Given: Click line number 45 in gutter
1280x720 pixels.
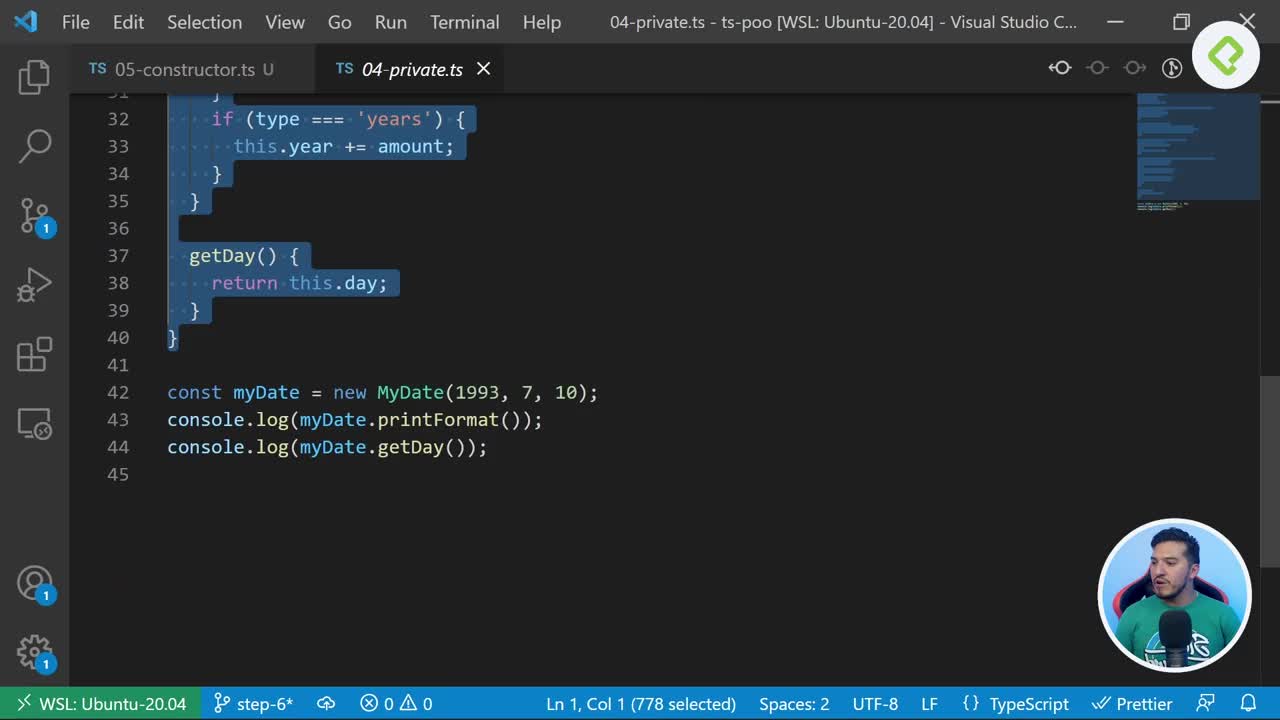Looking at the screenshot, I should coord(118,474).
